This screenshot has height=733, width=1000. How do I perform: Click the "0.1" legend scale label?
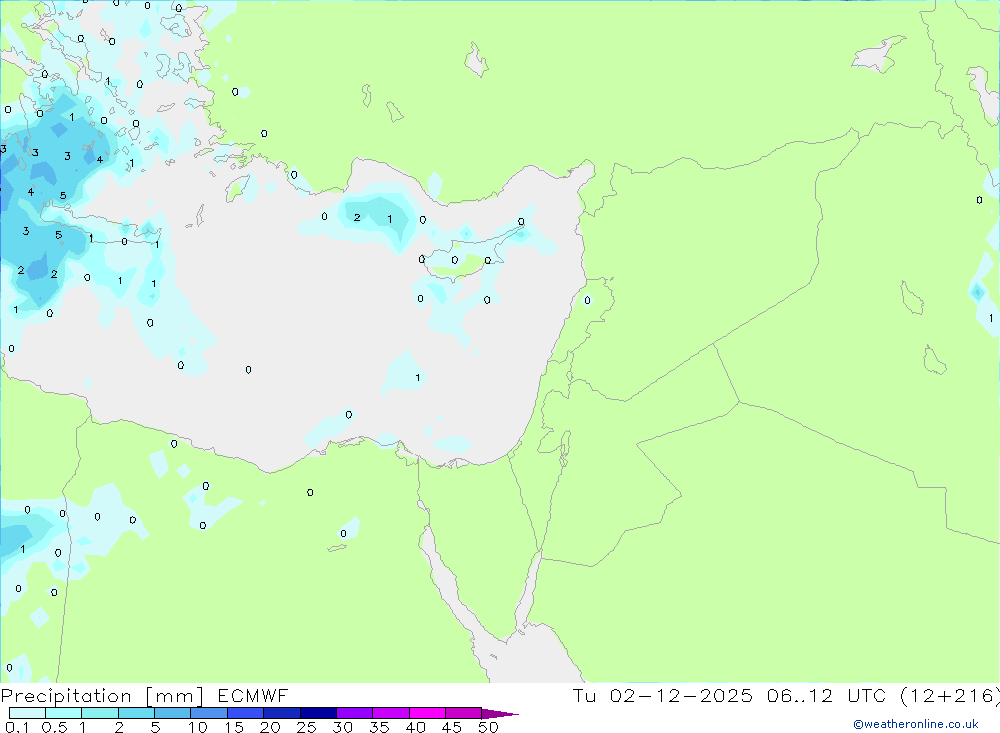click(x=17, y=727)
